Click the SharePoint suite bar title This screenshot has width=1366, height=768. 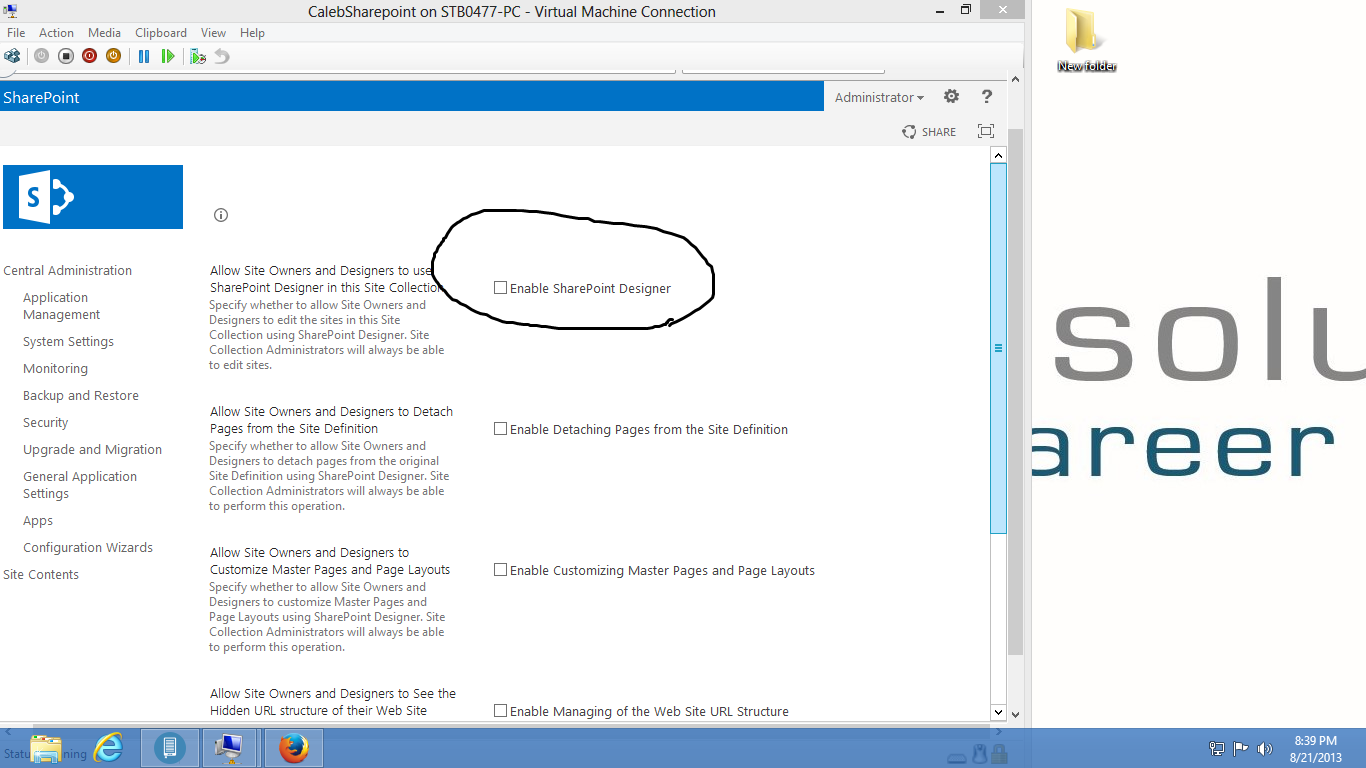(41, 97)
